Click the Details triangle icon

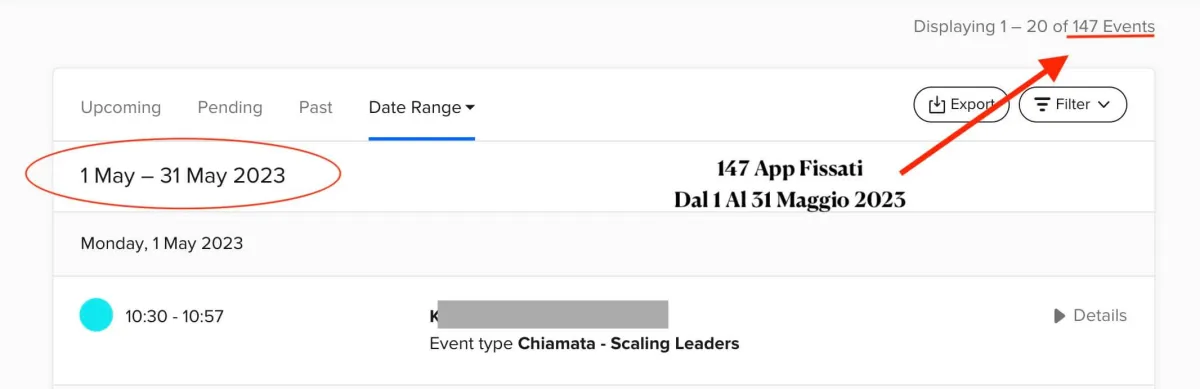tap(1059, 316)
